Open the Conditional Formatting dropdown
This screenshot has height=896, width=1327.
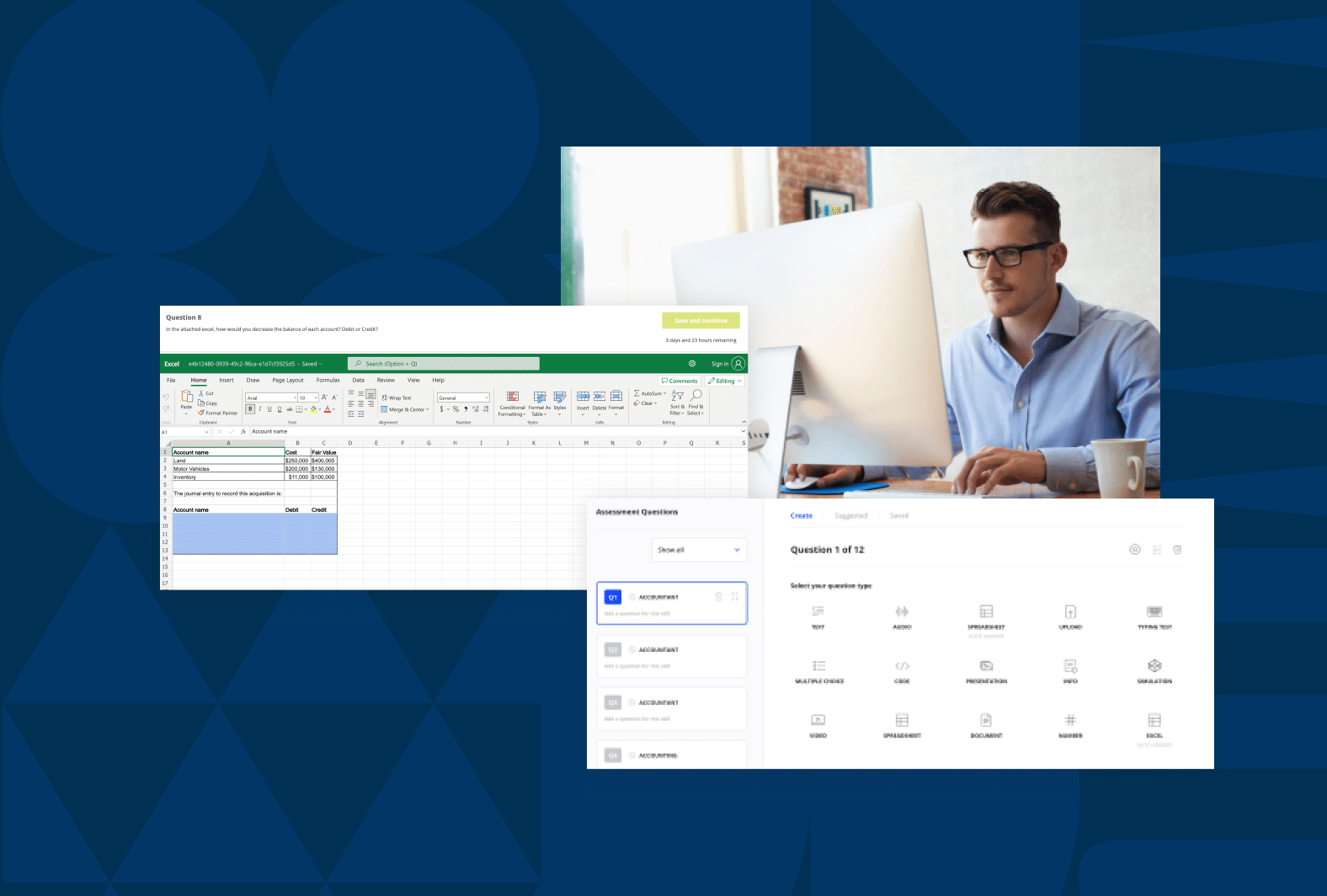click(x=512, y=403)
